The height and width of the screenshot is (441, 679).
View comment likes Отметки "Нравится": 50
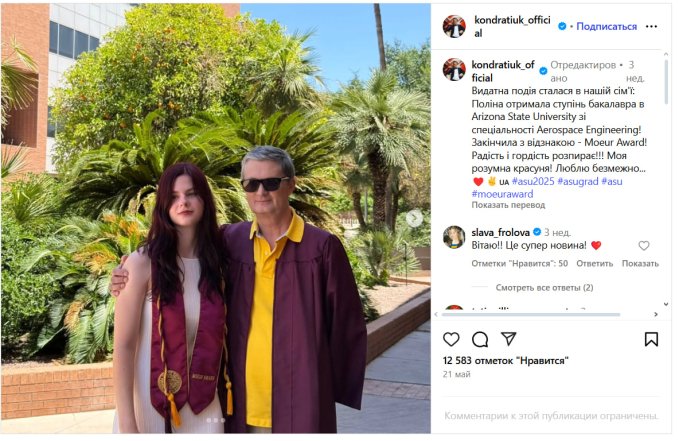coord(519,263)
